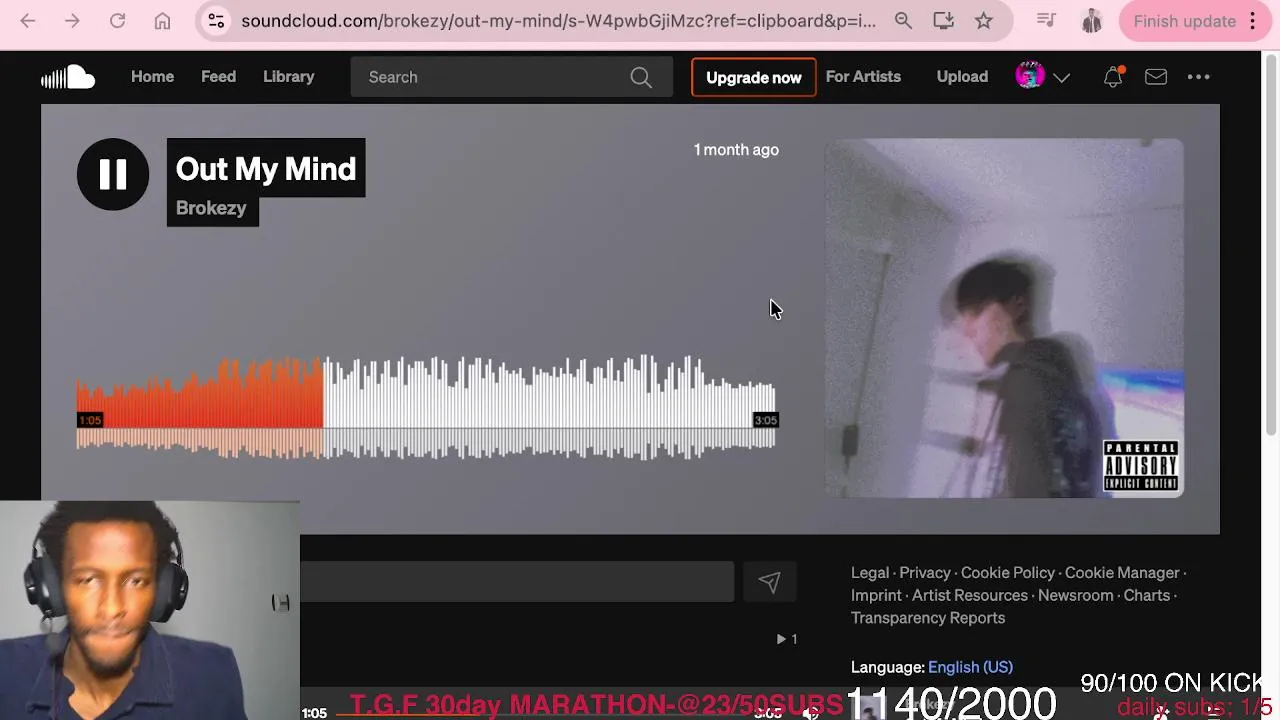This screenshot has height=720, width=1280.
Task: Click the page vertical scrollbar
Action: tap(1271, 245)
